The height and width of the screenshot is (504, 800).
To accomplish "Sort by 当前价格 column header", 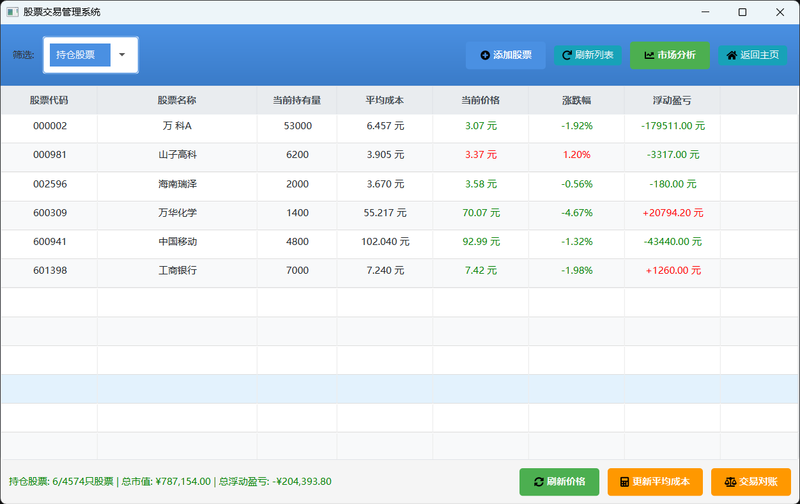I will tap(481, 100).
